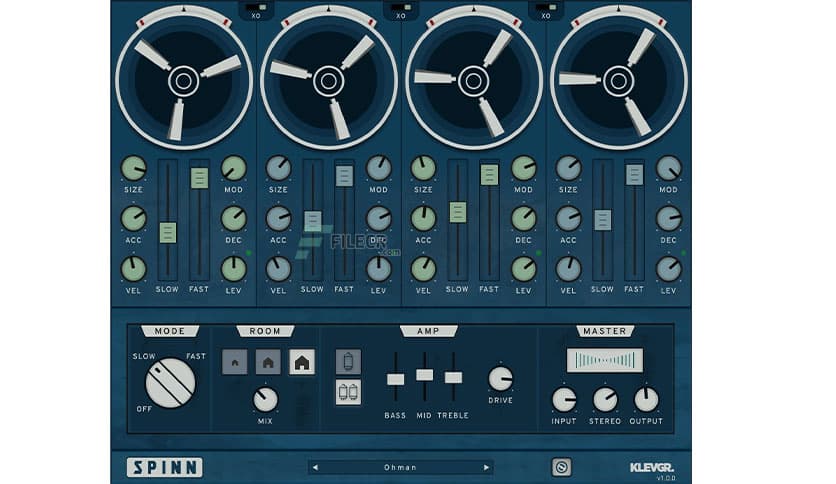Click the VEL knob of the first rotor
This screenshot has width=836, height=484.
[x=133, y=269]
